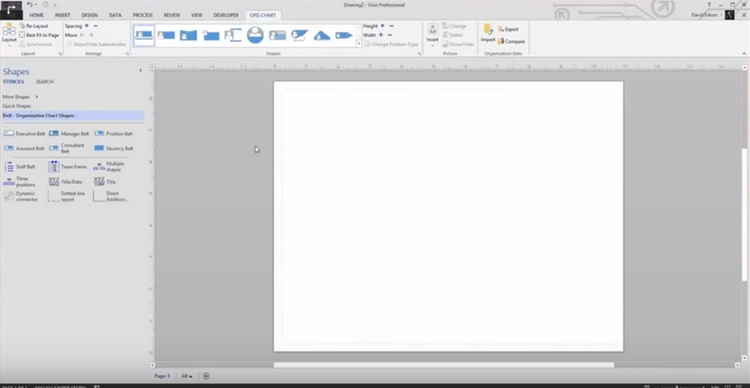
Task: Open the All pages list dropdown
Action: [x=187, y=377]
